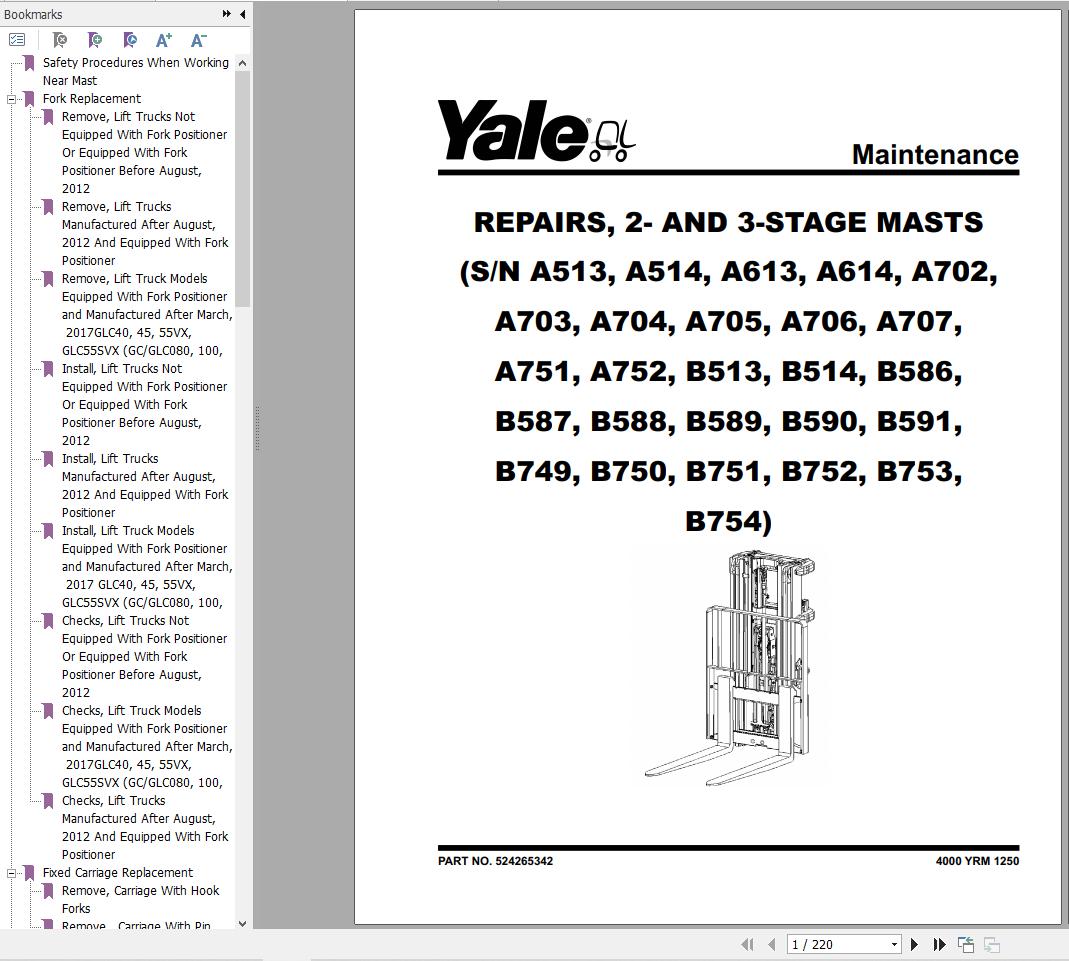Select the Fixed Carriage Replacement bookmark

tap(119, 872)
